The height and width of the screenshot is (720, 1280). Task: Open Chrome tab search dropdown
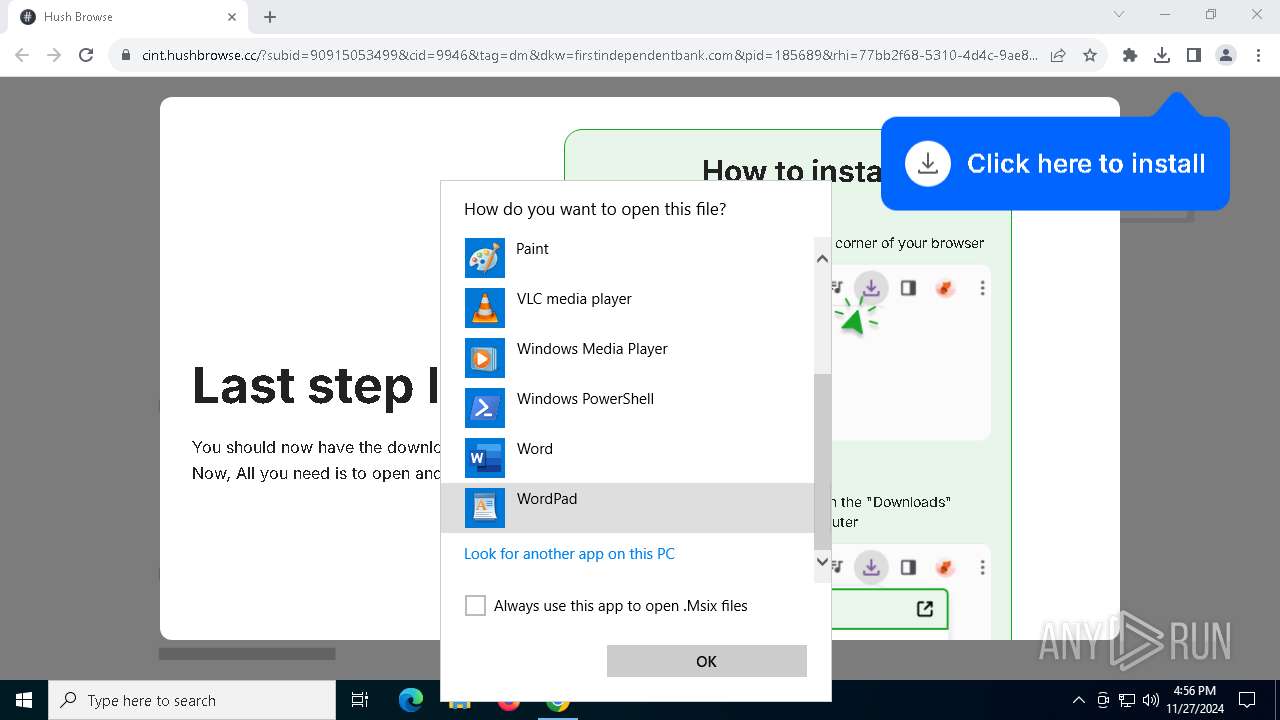click(x=1119, y=14)
